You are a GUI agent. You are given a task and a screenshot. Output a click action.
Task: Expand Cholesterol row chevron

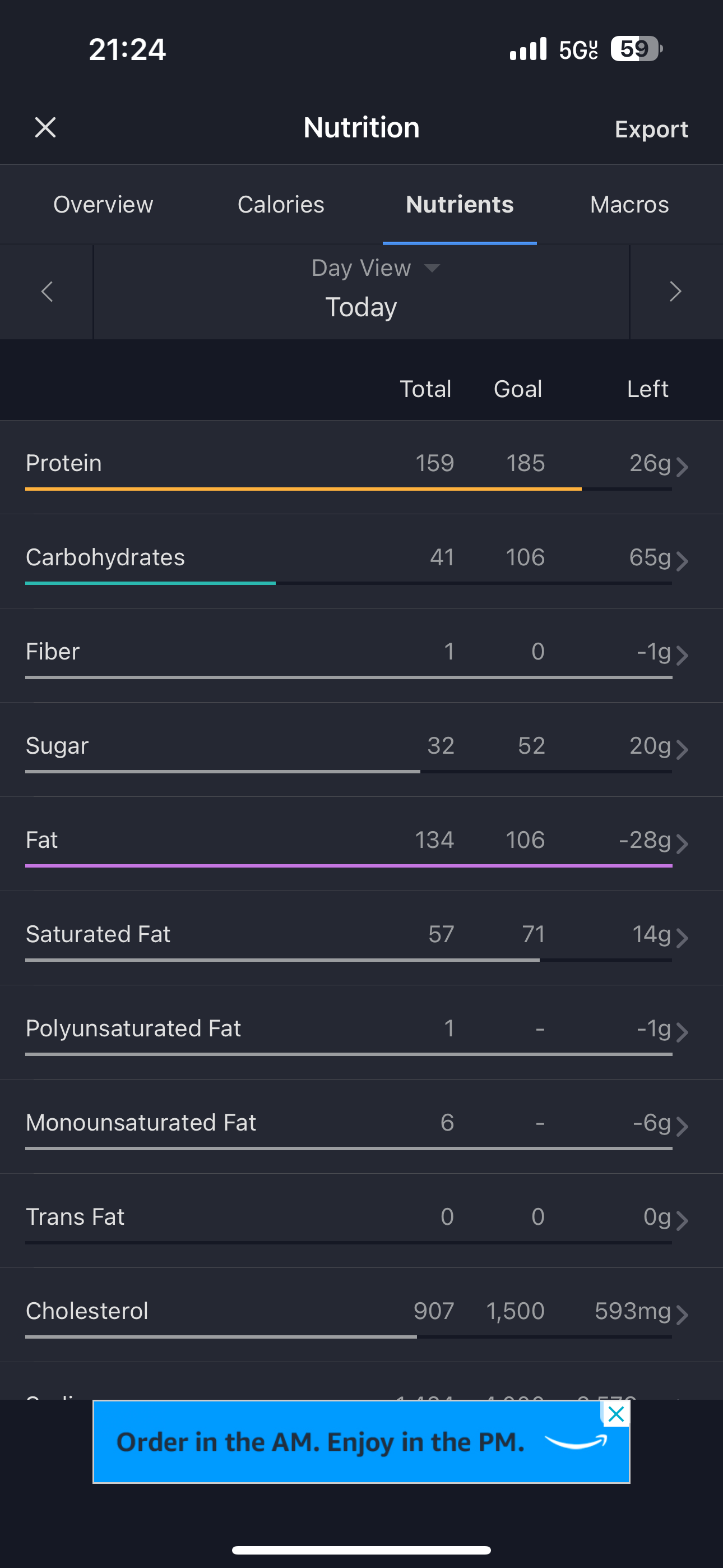pos(682,1314)
